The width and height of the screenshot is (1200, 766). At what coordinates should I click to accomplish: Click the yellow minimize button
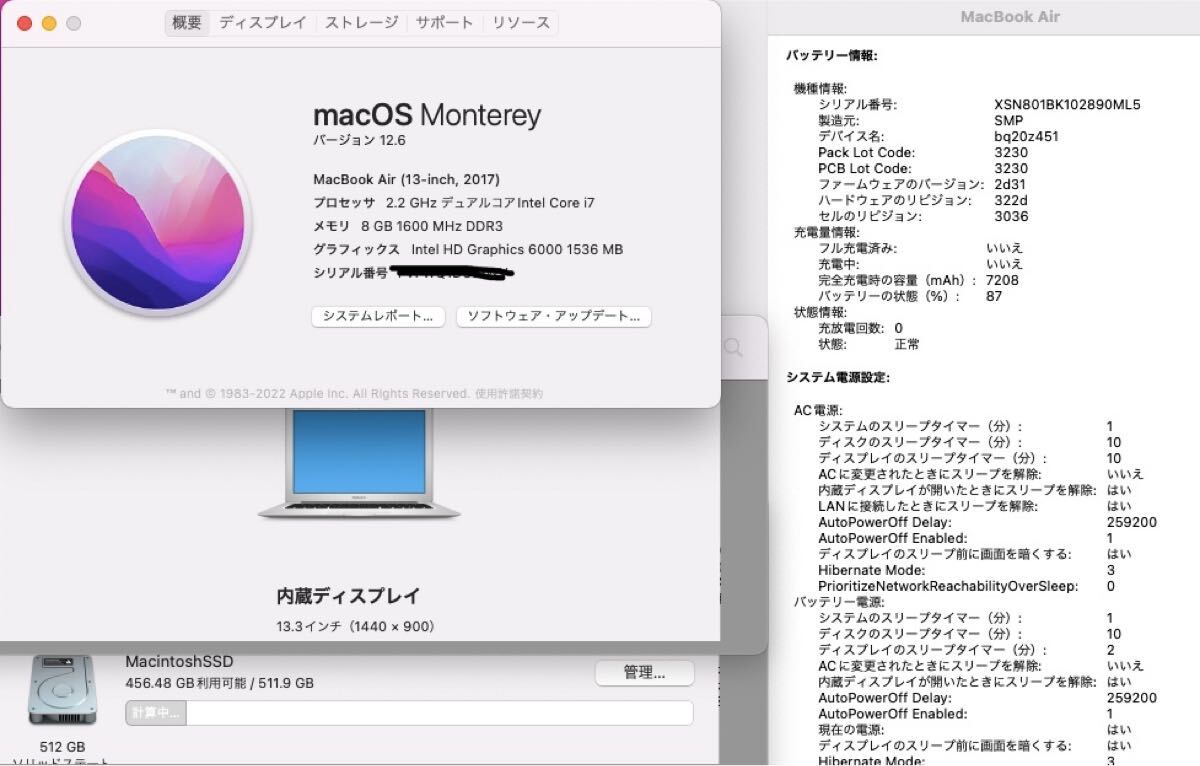click(49, 23)
